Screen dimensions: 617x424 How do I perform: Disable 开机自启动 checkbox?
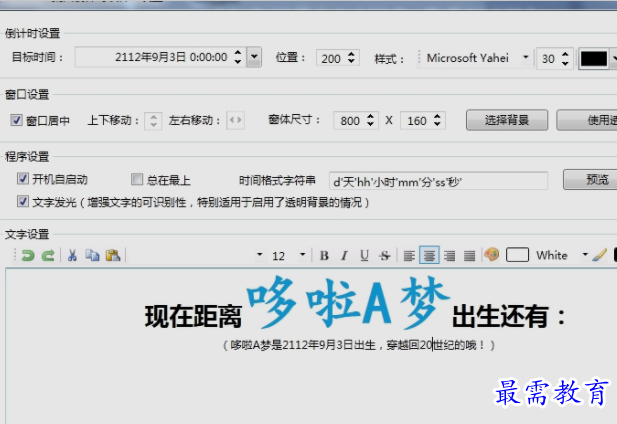pyautogui.click(x=23, y=179)
